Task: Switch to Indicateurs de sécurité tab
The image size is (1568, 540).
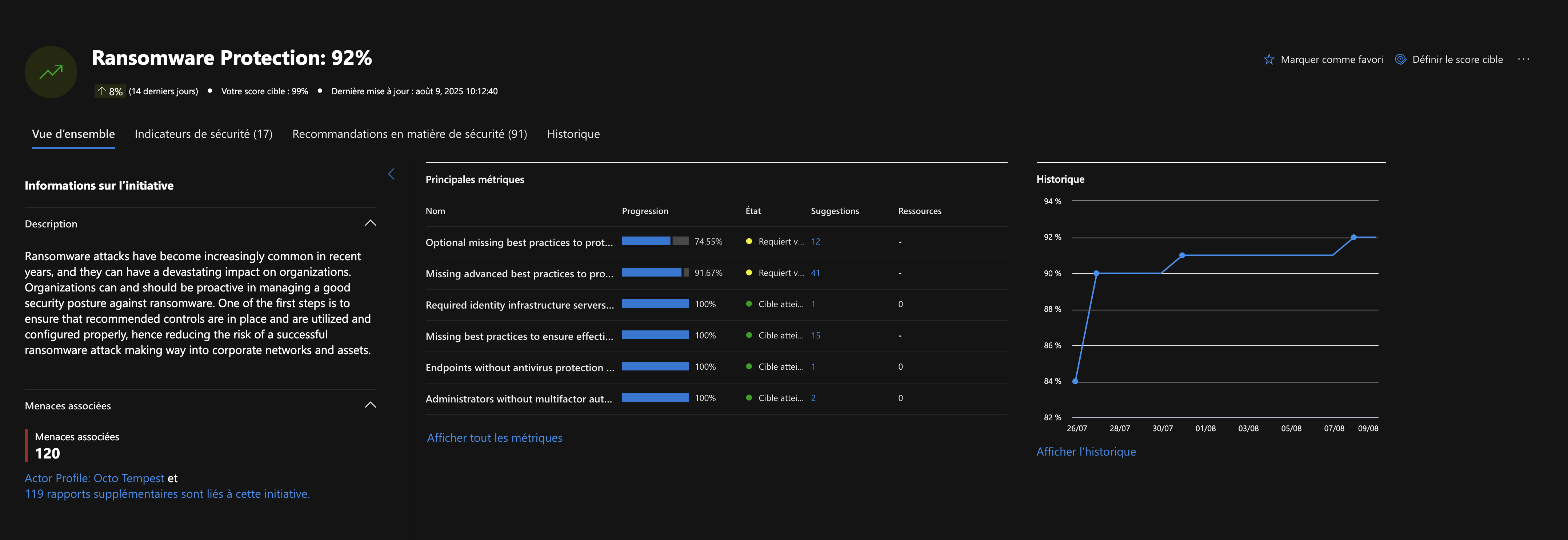Action: 203,134
